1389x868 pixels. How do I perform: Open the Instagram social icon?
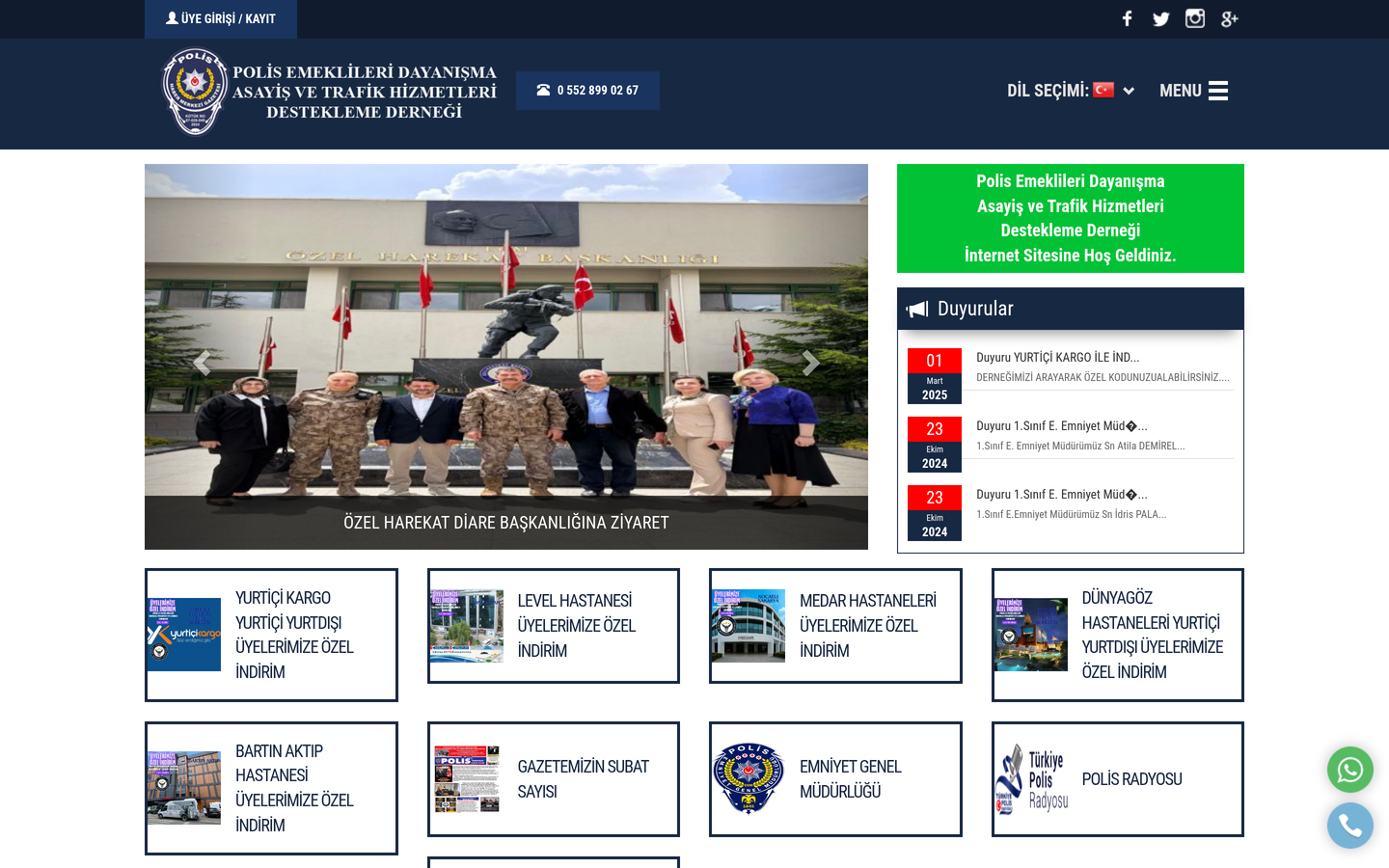click(x=1195, y=18)
